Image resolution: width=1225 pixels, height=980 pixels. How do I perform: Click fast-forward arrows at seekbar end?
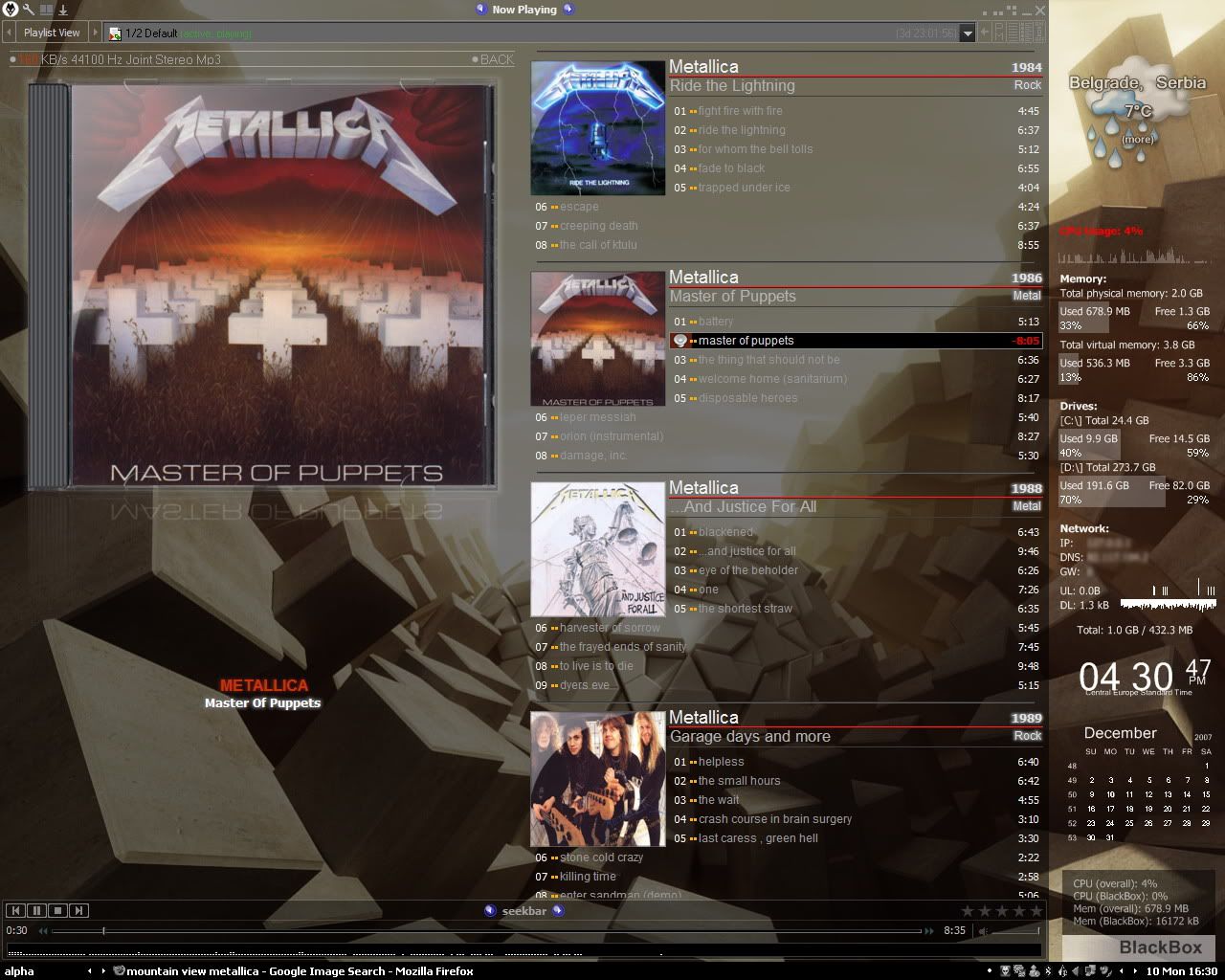928,930
